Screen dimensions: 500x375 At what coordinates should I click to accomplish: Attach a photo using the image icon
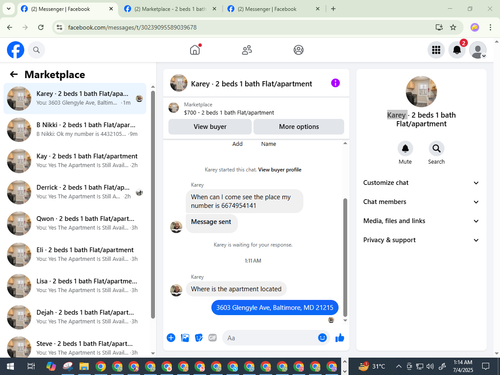[185, 338]
